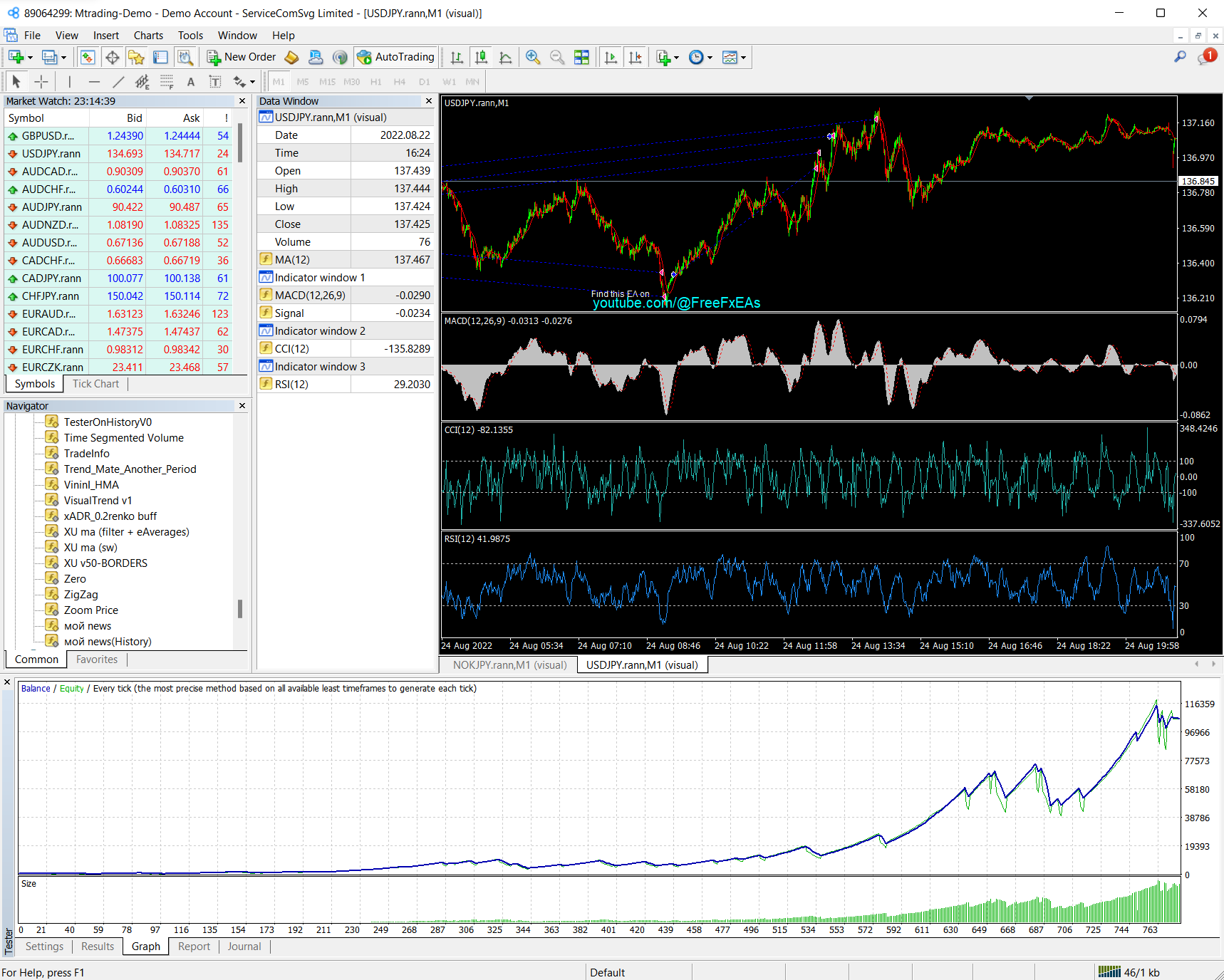Image resolution: width=1224 pixels, height=980 pixels.
Task: Select the trendline drawing tool
Action: click(x=118, y=82)
